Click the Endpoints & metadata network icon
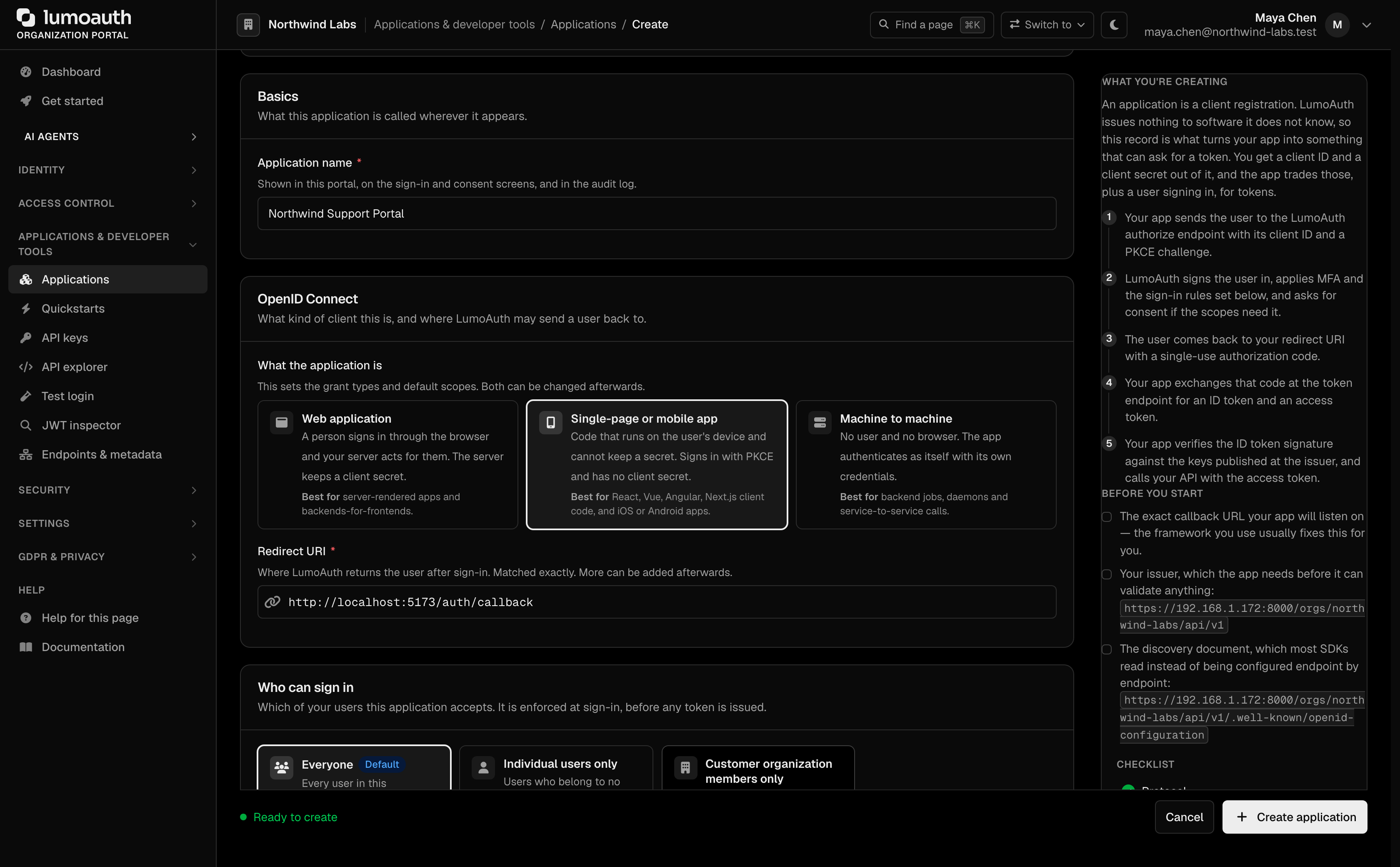The height and width of the screenshot is (867, 1400). tap(26, 455)
